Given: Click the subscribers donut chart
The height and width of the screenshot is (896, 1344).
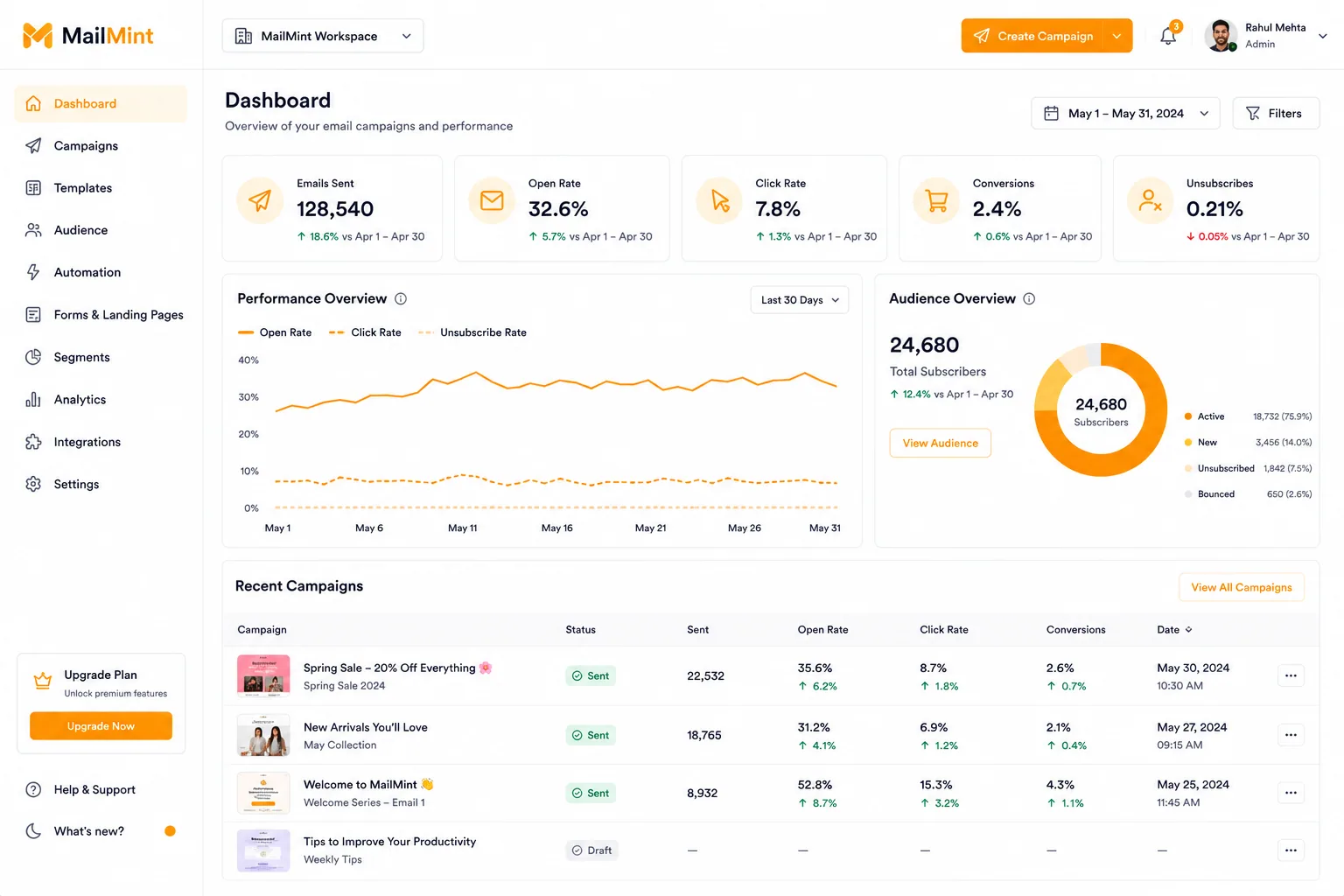Looking at the screenshot, I should click(x=1101, y=410).
